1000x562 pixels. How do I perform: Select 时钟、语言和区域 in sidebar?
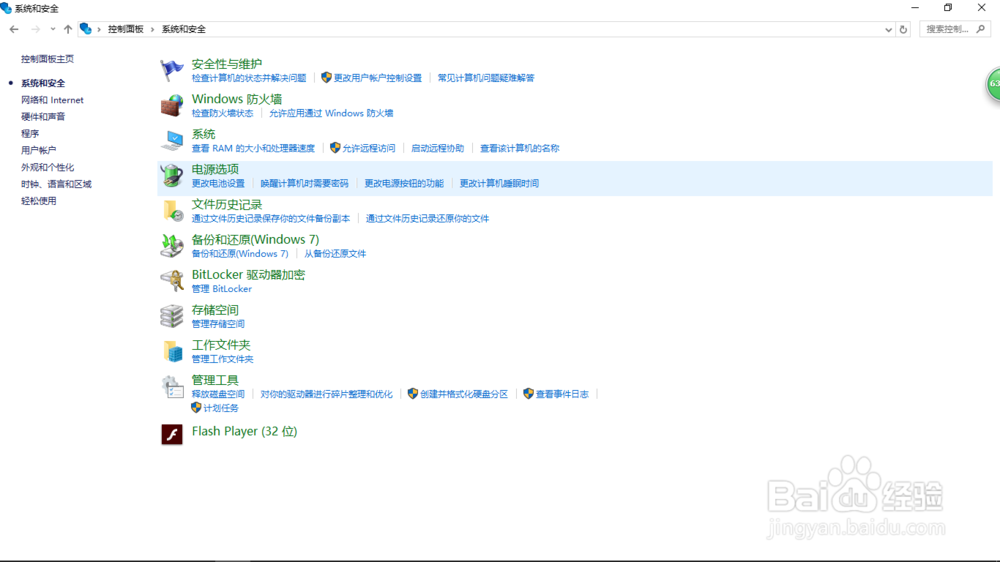tap(56, 184)
